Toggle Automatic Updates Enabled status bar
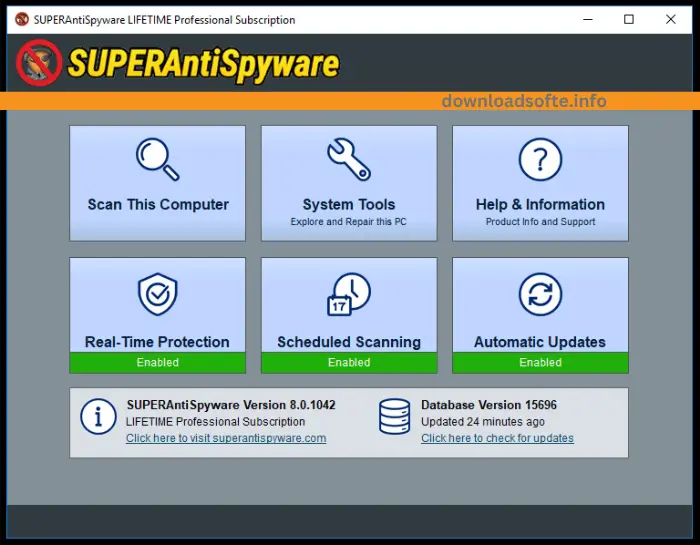Screen dimensions: 700x545 540,362
